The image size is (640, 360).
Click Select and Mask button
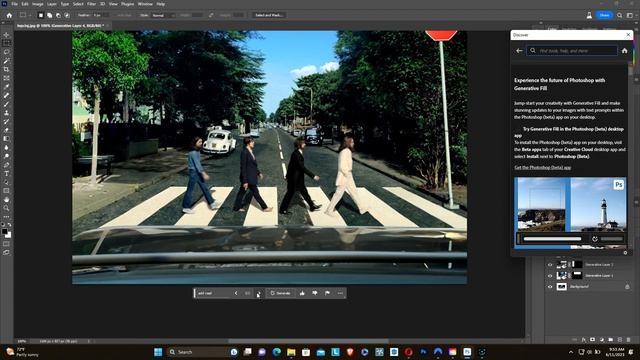pyautogui.click(x=269, y=15)
